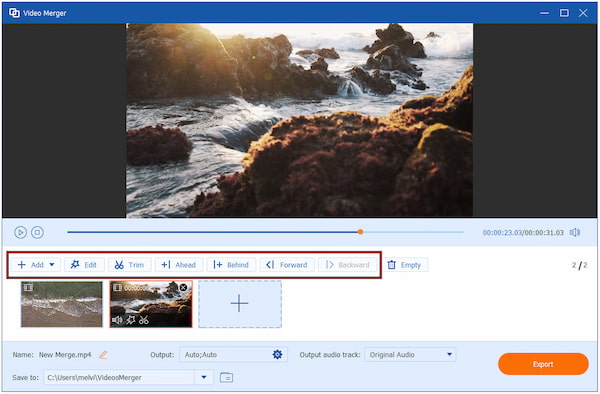The width and height of the screenshot is (600, 394).
Task: Select the second rocky shore clip thumbnail
Action: (x=151, y=304)
